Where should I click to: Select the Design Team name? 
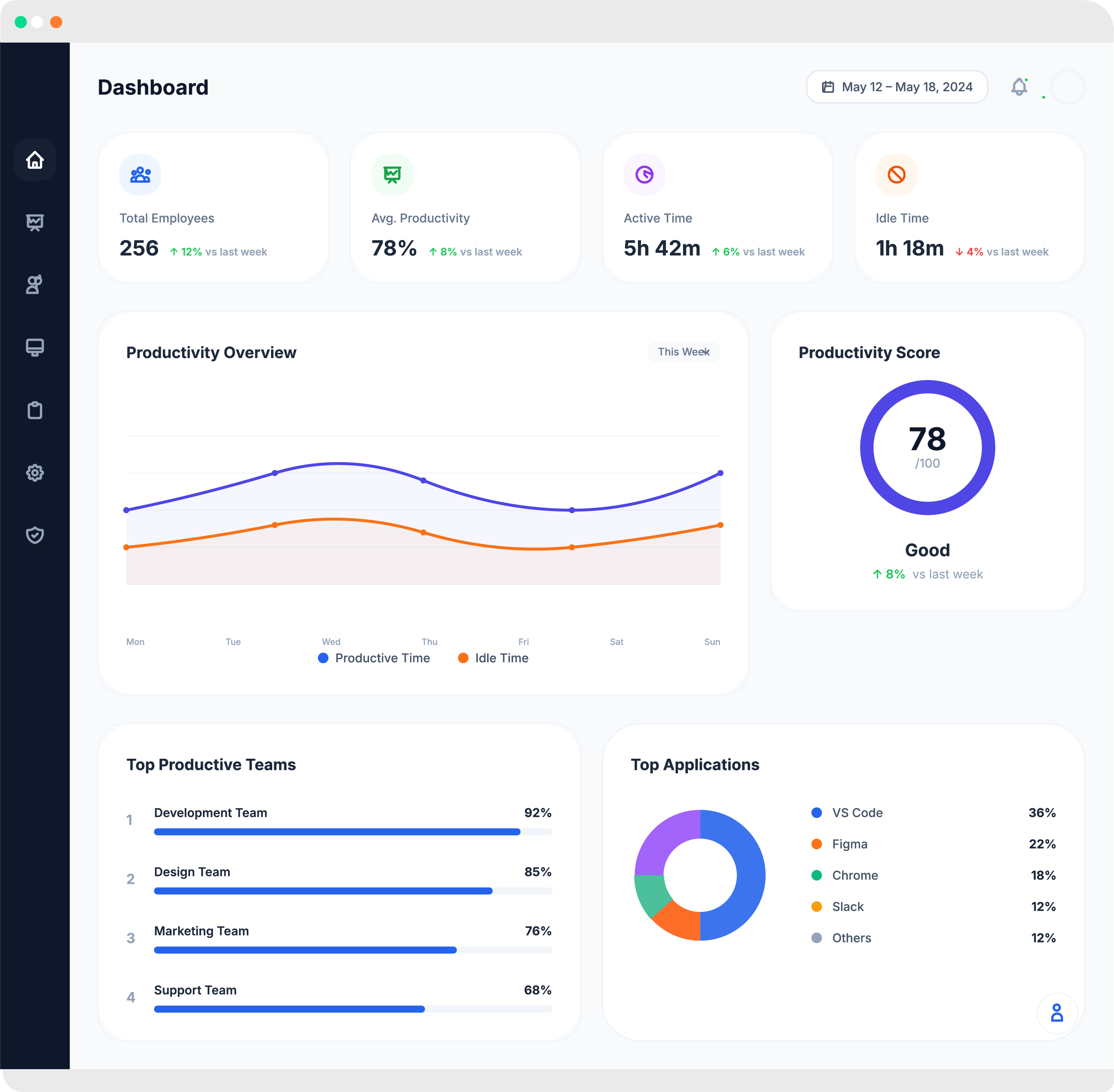[x=192, y=872]
